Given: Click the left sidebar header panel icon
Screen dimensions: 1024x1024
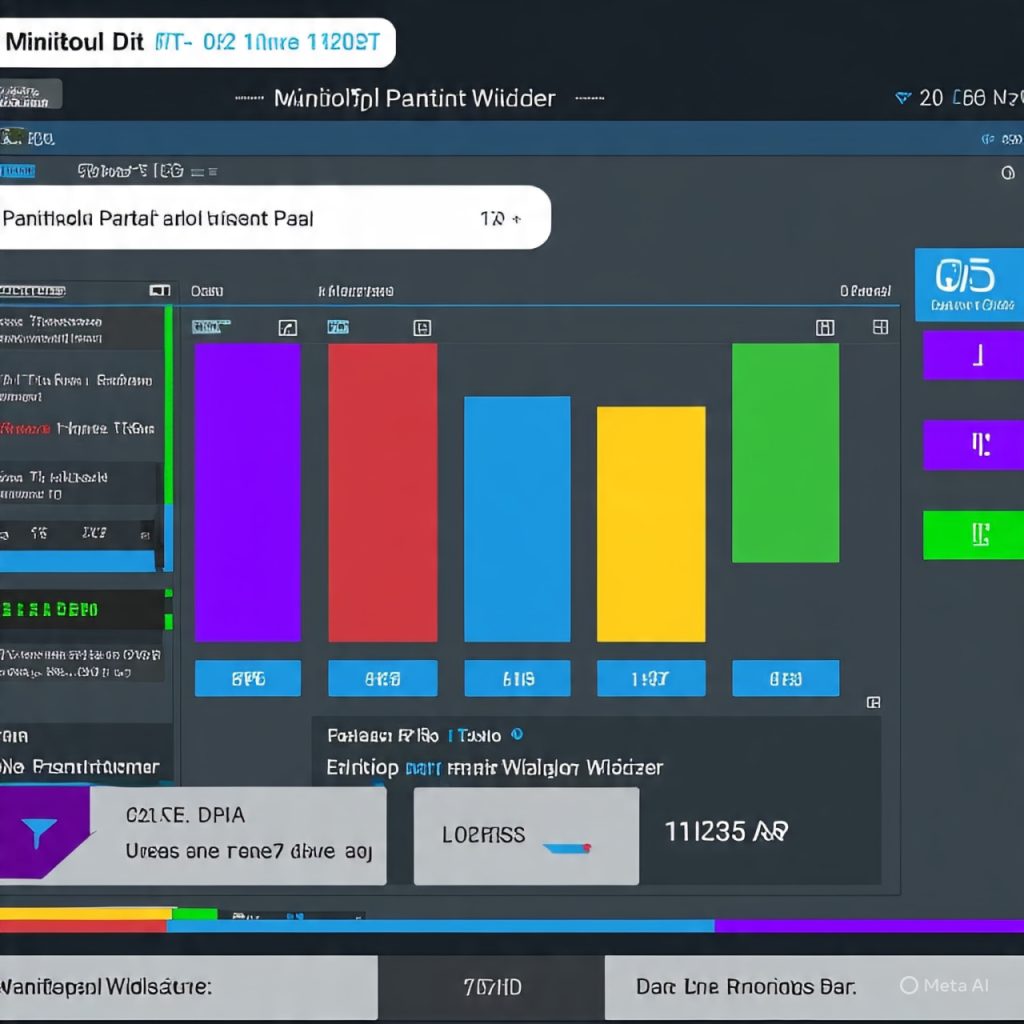Looking at the screenshot, I should click(159, 291).
